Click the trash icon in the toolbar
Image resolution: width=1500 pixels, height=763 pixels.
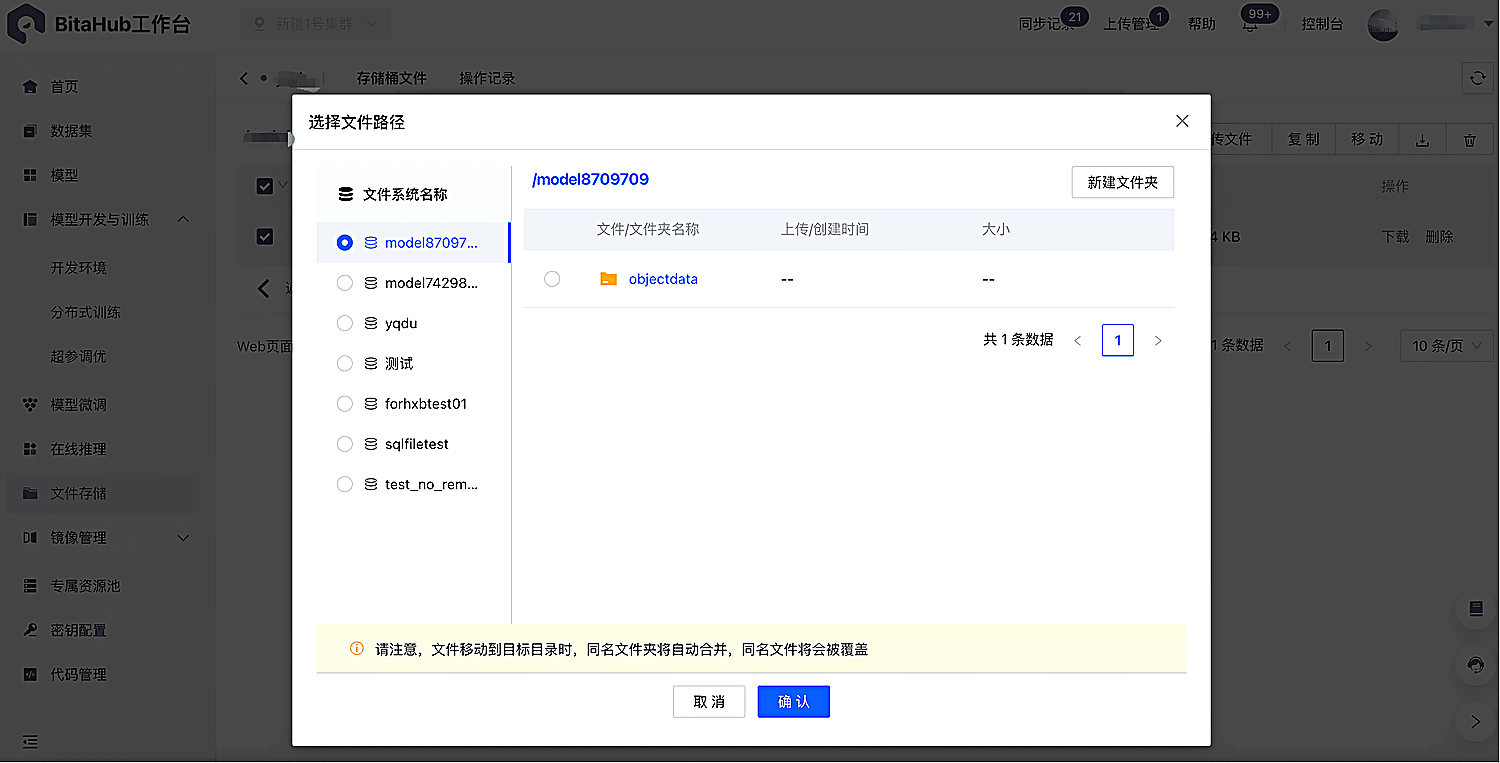coord(1470,140)
